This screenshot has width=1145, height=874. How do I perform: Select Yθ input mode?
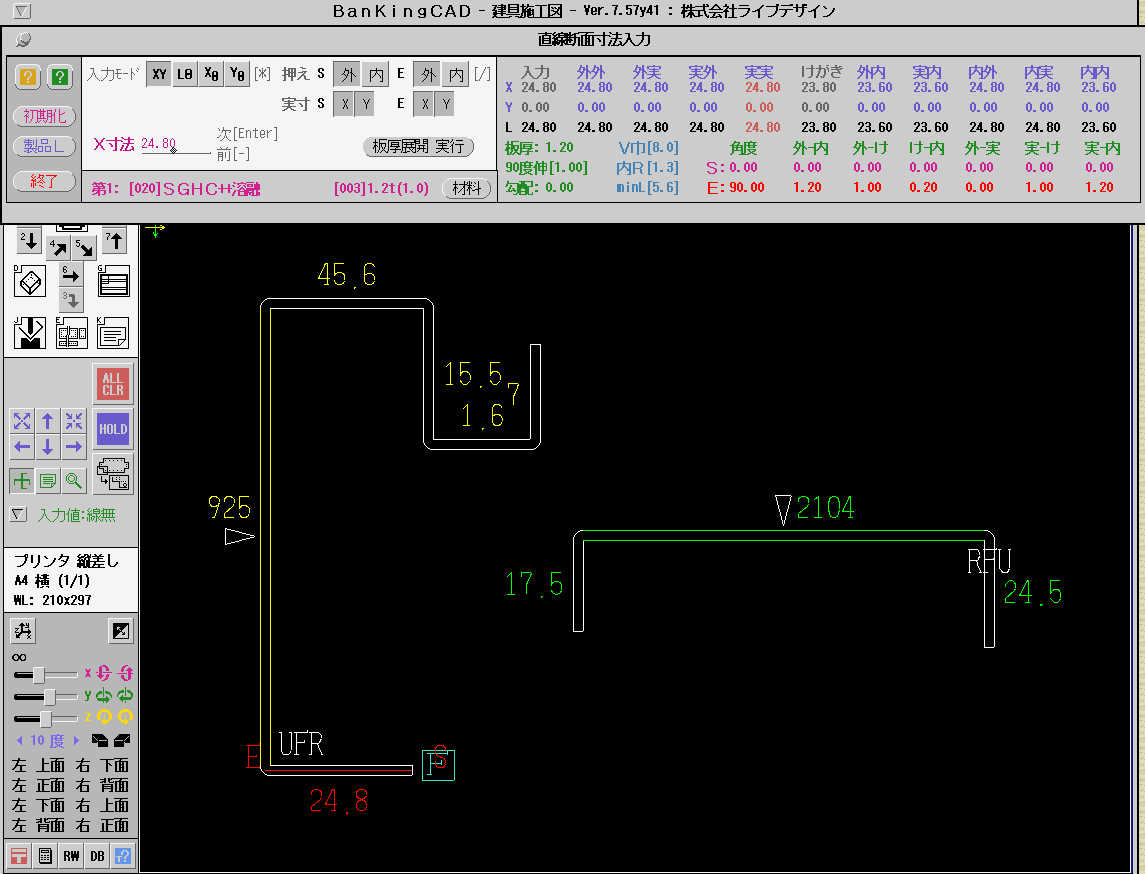237,74
